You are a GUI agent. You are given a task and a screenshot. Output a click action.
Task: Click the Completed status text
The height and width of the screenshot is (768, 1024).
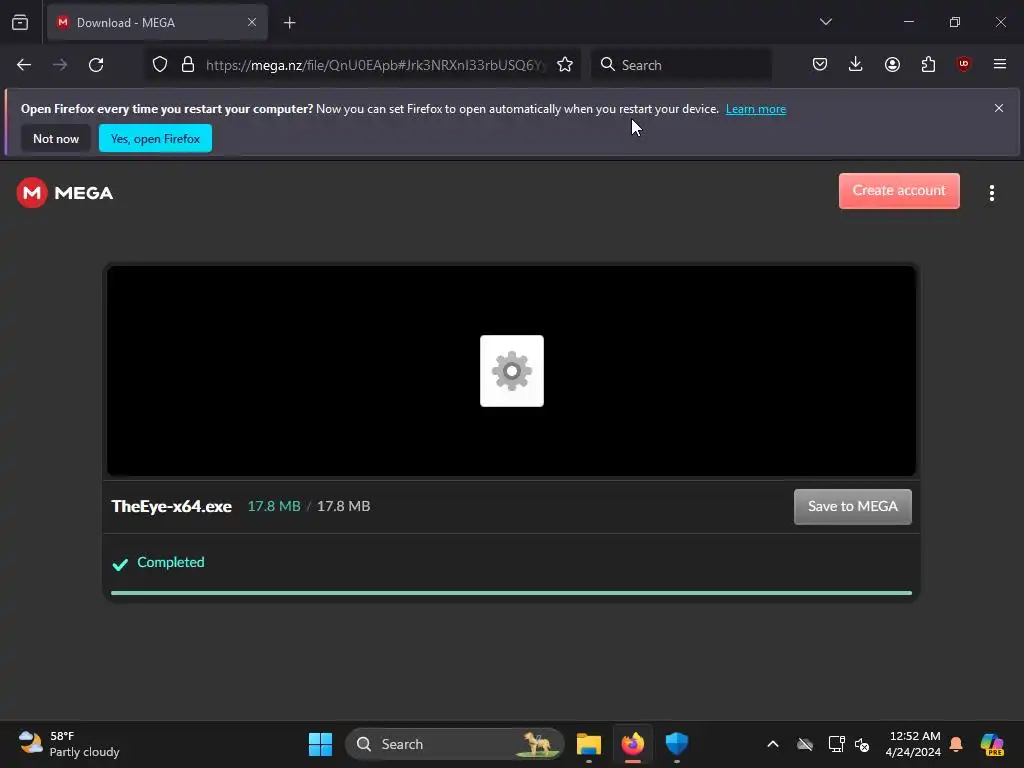click(170, 562)
